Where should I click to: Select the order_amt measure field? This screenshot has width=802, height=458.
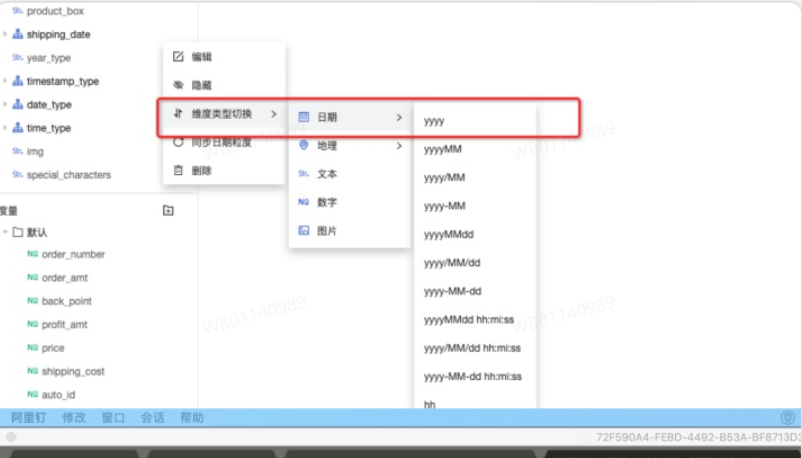[65, 278]
